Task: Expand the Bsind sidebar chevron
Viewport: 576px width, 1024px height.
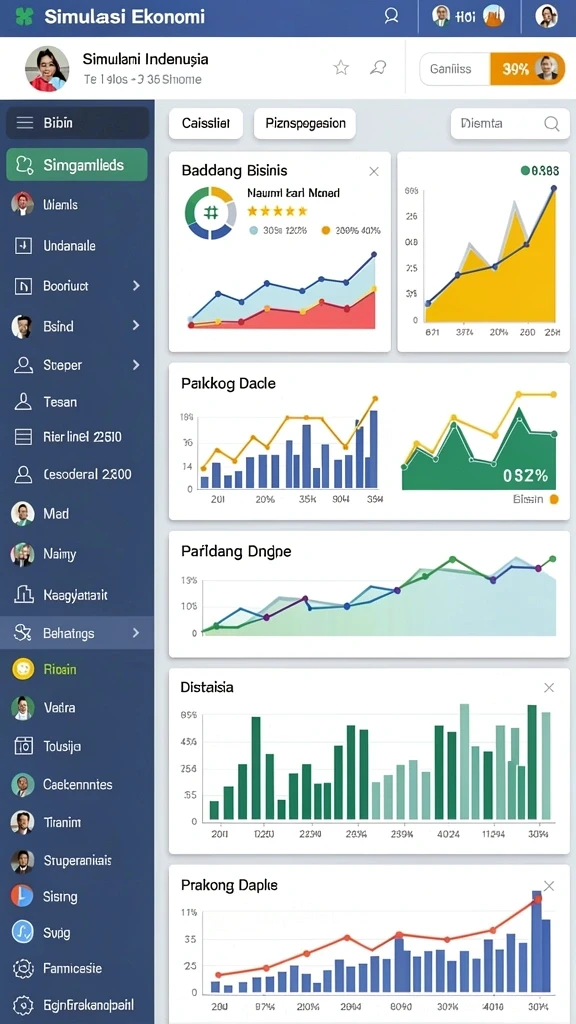Action: coord(136,325)
